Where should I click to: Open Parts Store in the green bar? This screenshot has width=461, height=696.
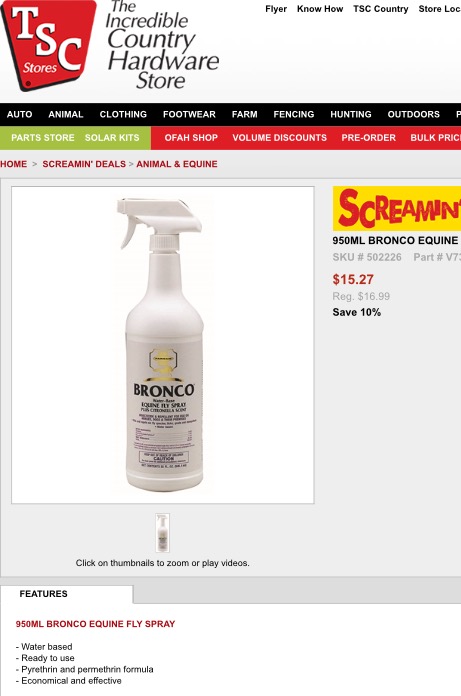point(43,138)
